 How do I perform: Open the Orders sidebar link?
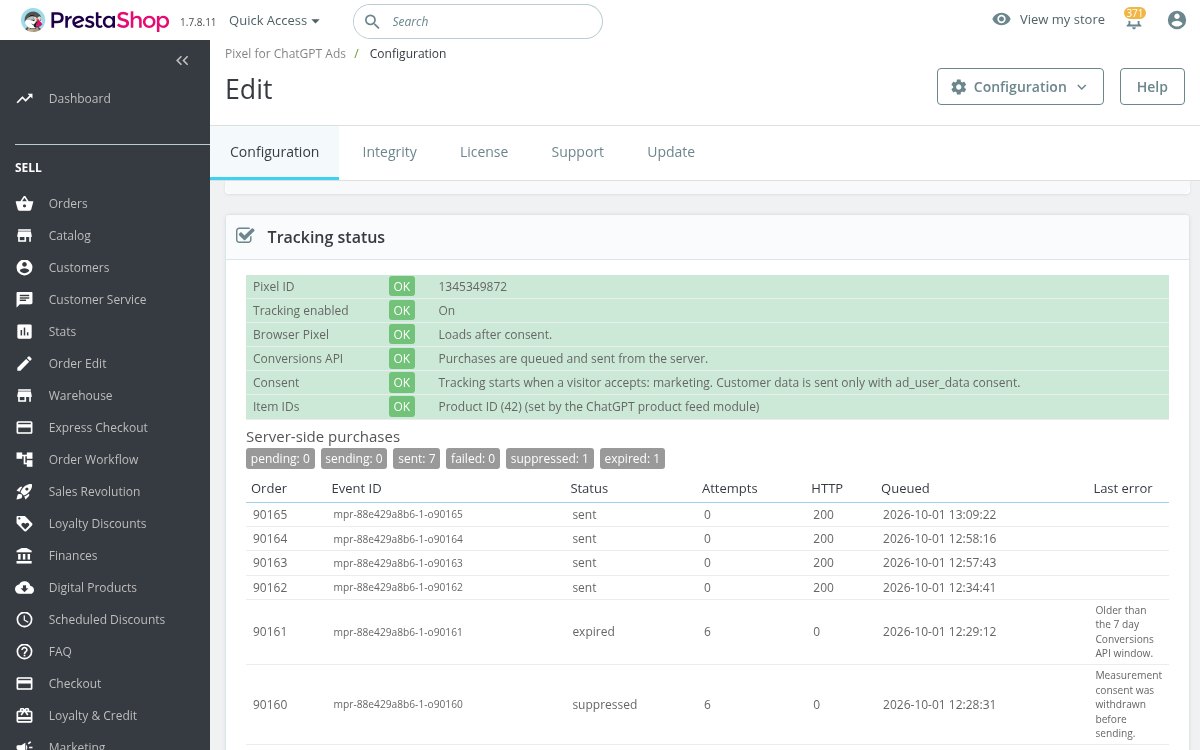pos(68,204)
